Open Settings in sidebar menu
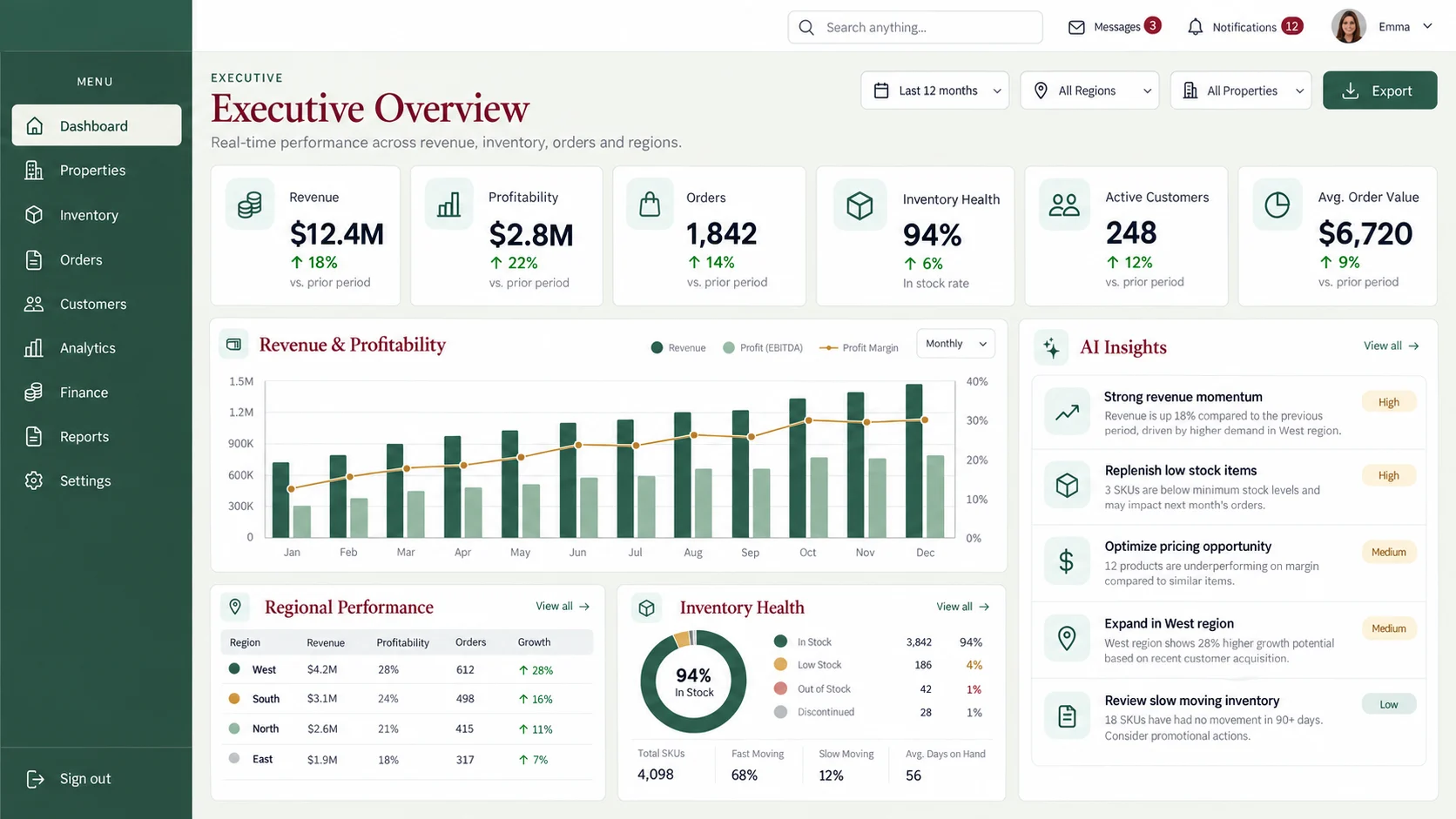The height and width of the screenshot is (819, 1456). (97, 481)
